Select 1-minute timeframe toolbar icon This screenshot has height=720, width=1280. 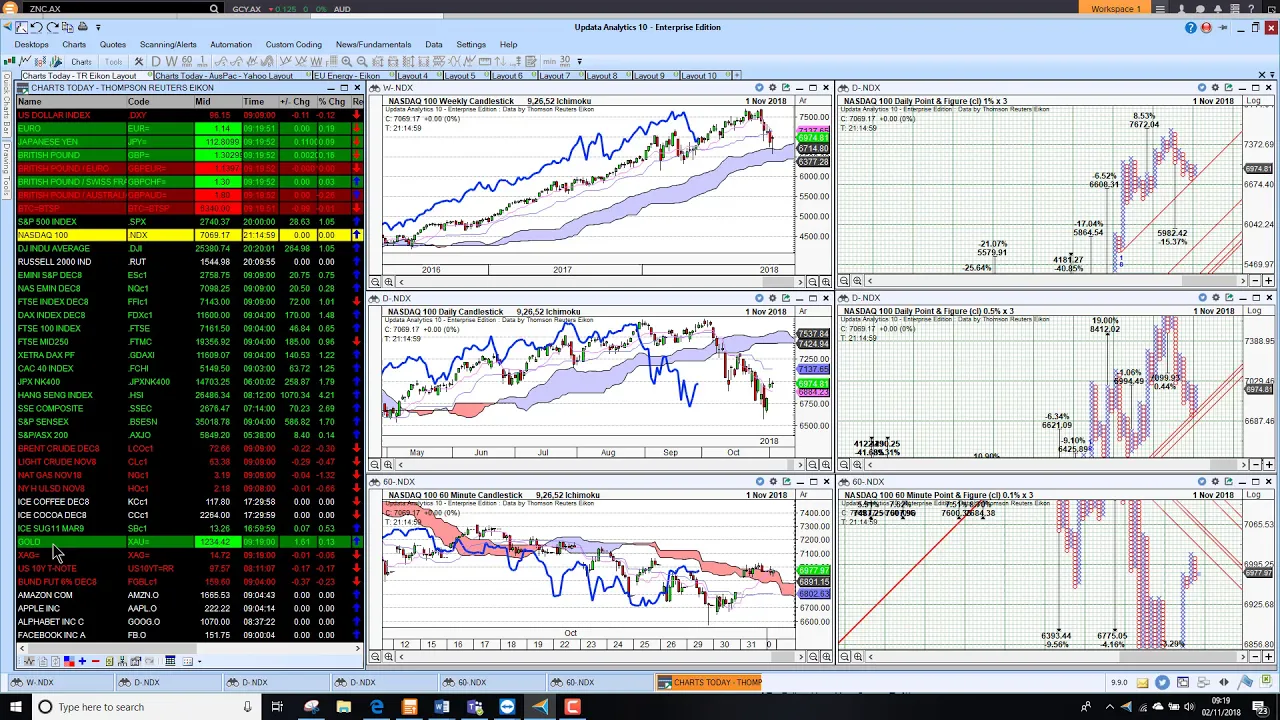point(203,61)
